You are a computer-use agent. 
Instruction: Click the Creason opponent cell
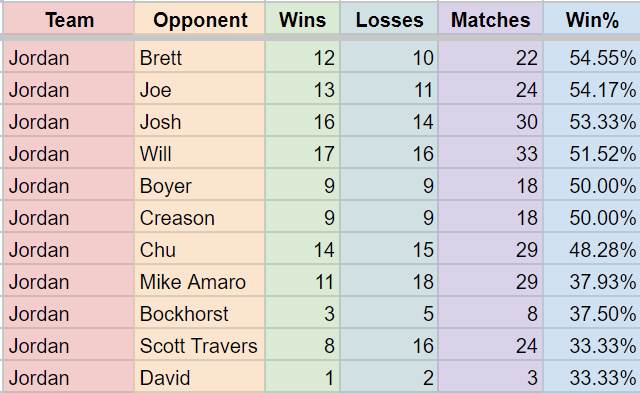[200, 218]
